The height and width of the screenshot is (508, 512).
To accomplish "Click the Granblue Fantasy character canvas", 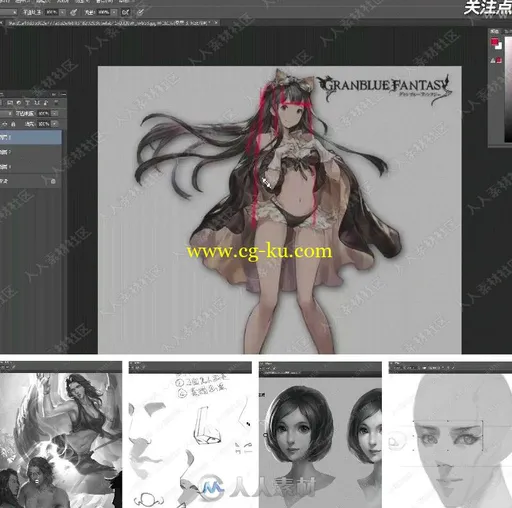I will [x=279, y=210].
